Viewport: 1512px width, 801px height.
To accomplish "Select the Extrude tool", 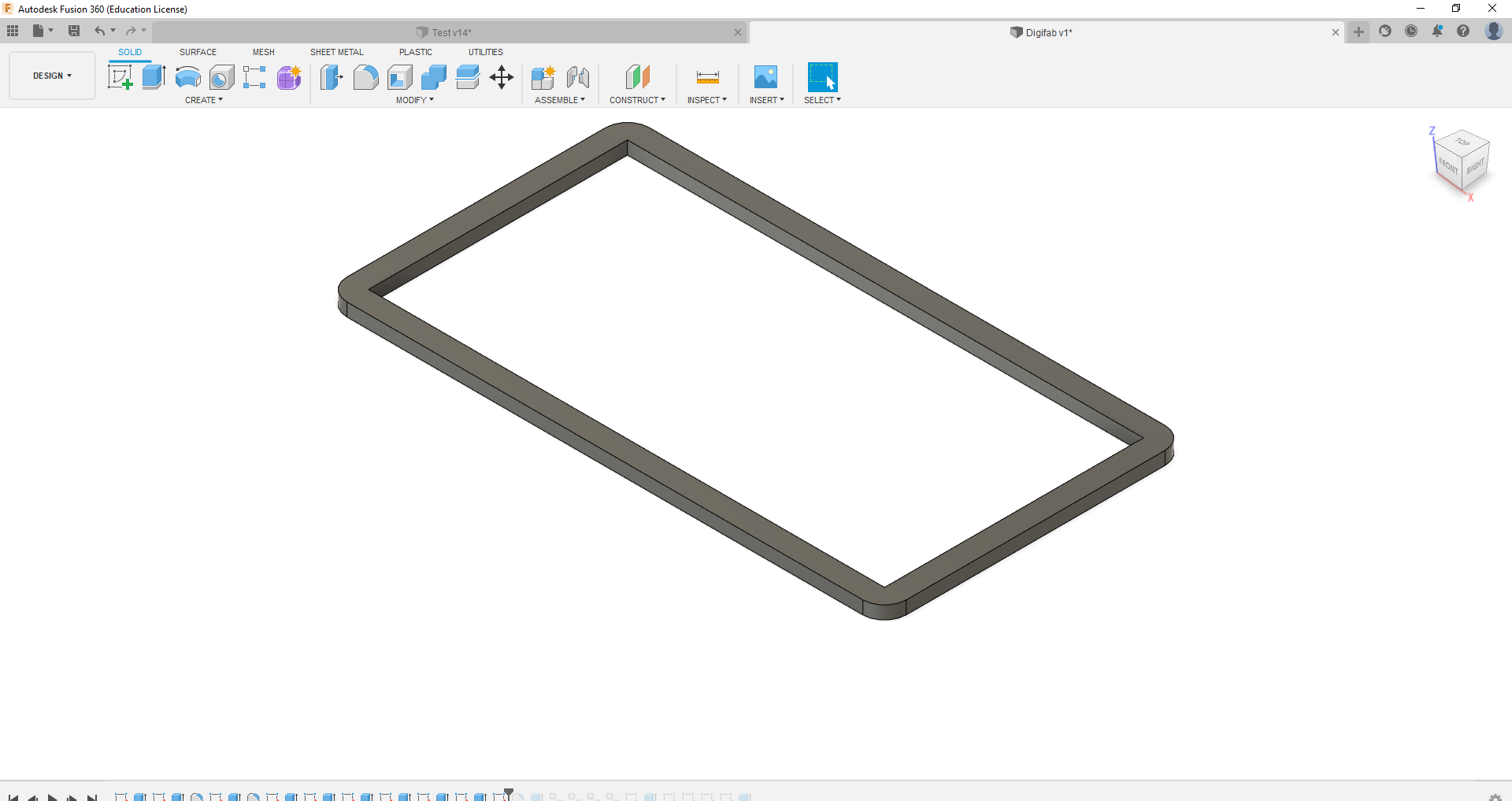I will click(154, 77).
